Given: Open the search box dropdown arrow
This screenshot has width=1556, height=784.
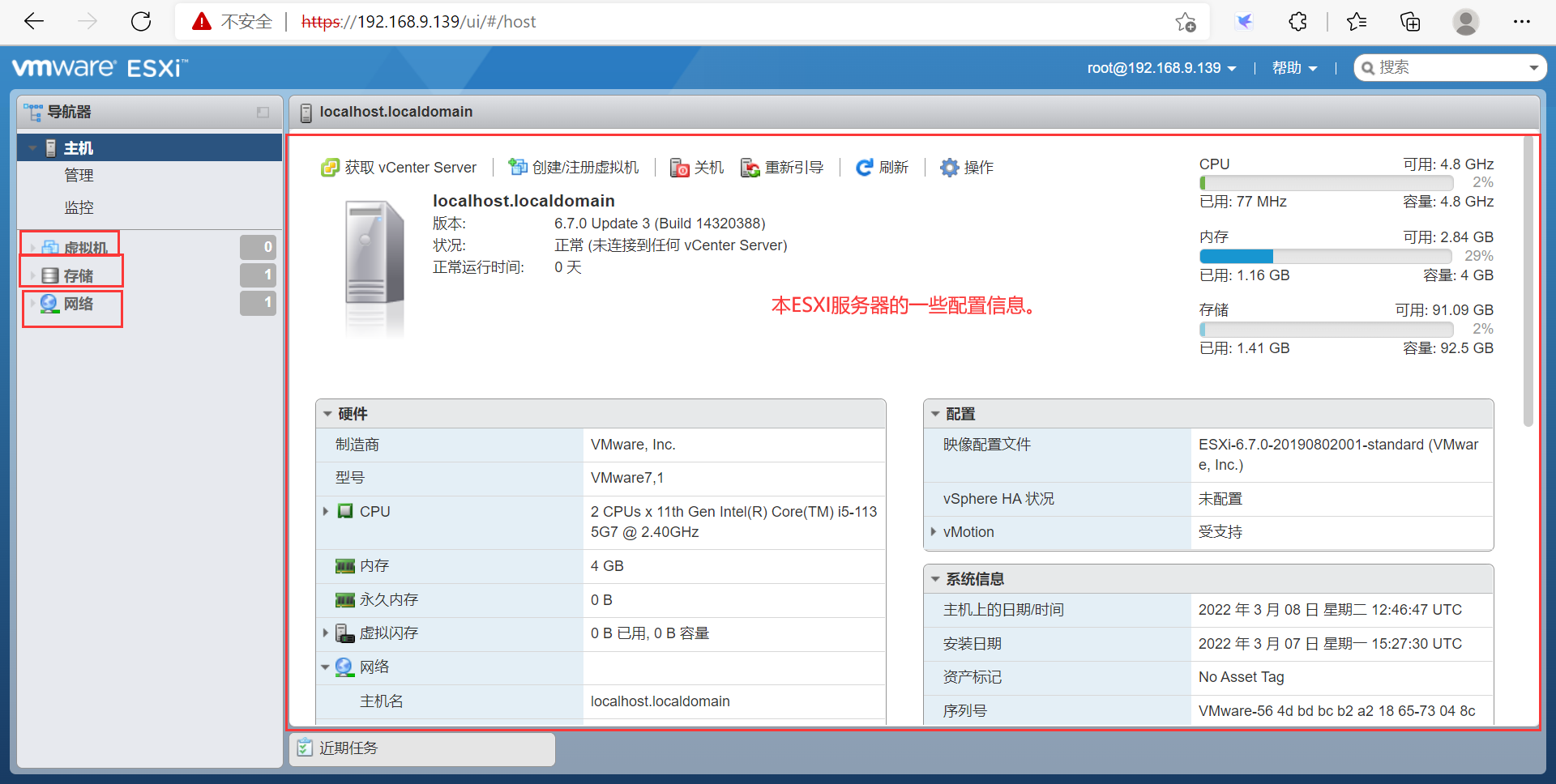Looking at the screenshot, I should 1533,68.
